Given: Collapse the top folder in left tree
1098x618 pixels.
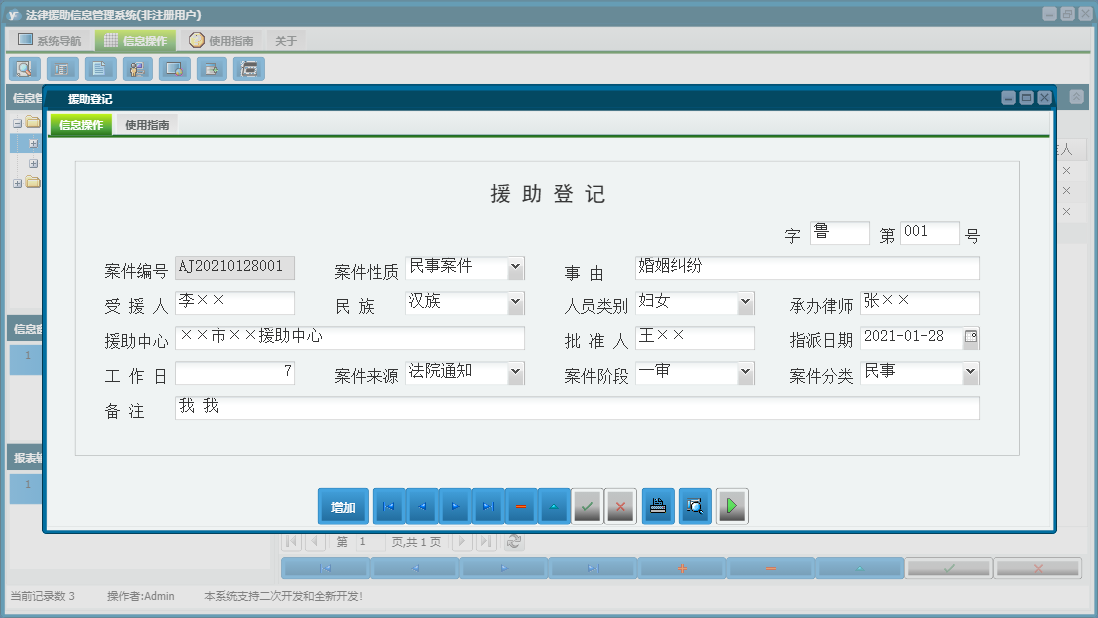Looking at the screenshot, I should [x=18, y=123].
